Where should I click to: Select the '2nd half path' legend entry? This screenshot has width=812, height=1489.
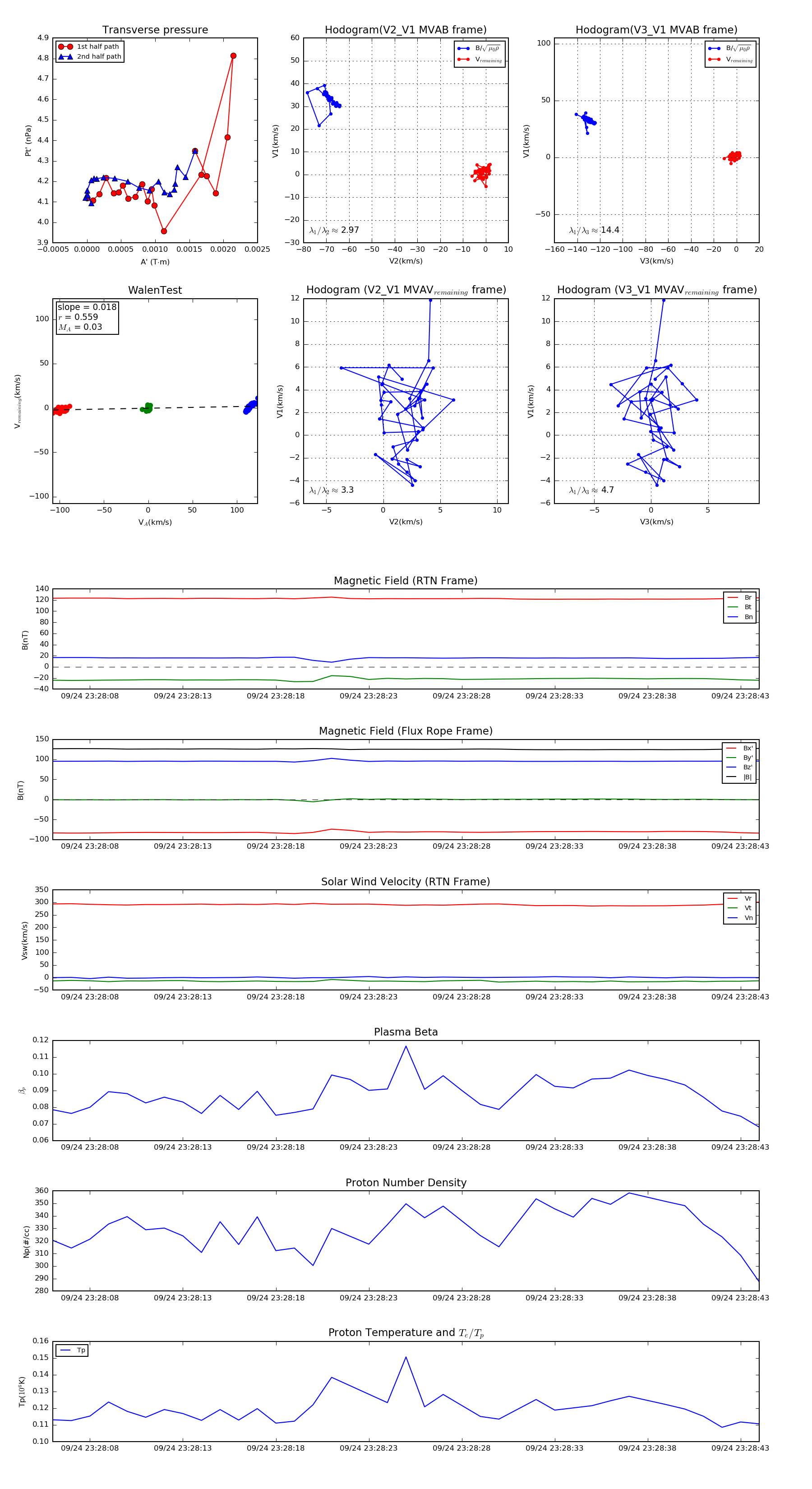coord(90,57)
